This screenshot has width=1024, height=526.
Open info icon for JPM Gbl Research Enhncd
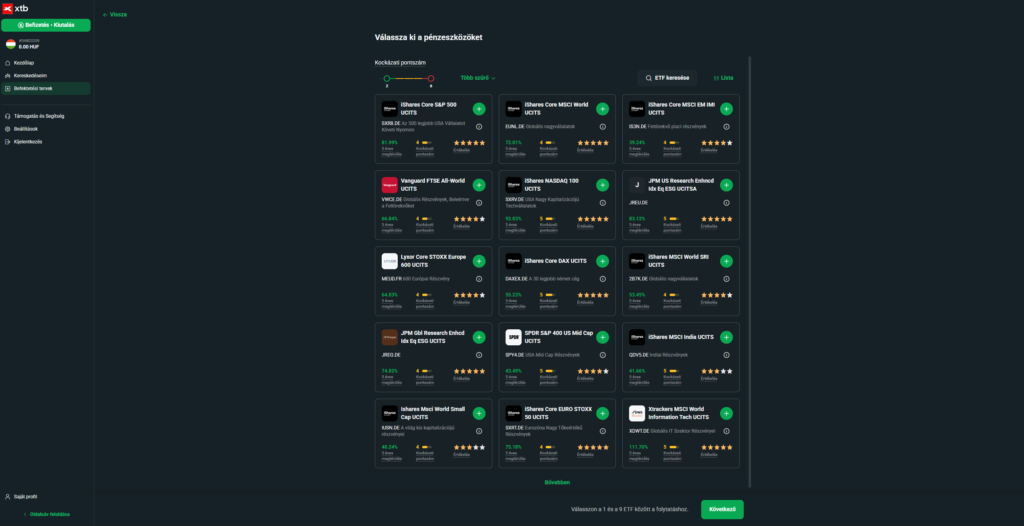(479, 355)
